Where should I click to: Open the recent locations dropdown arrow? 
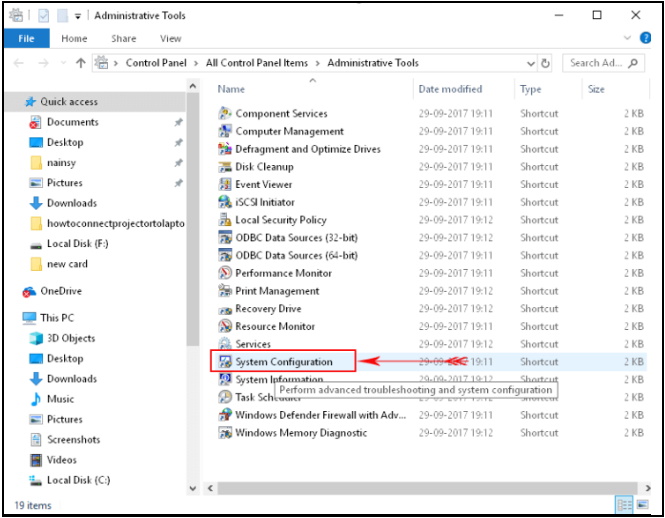pyautogui.click(x=63, y=63)
